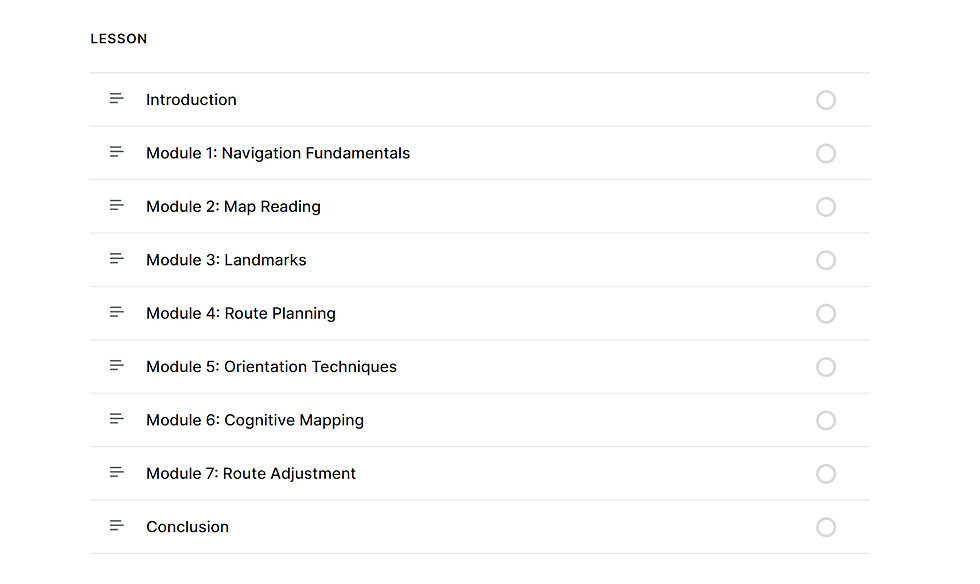
Task: Toggle completion circle for Navigation Fundamentals
Action: pos(826,153)
